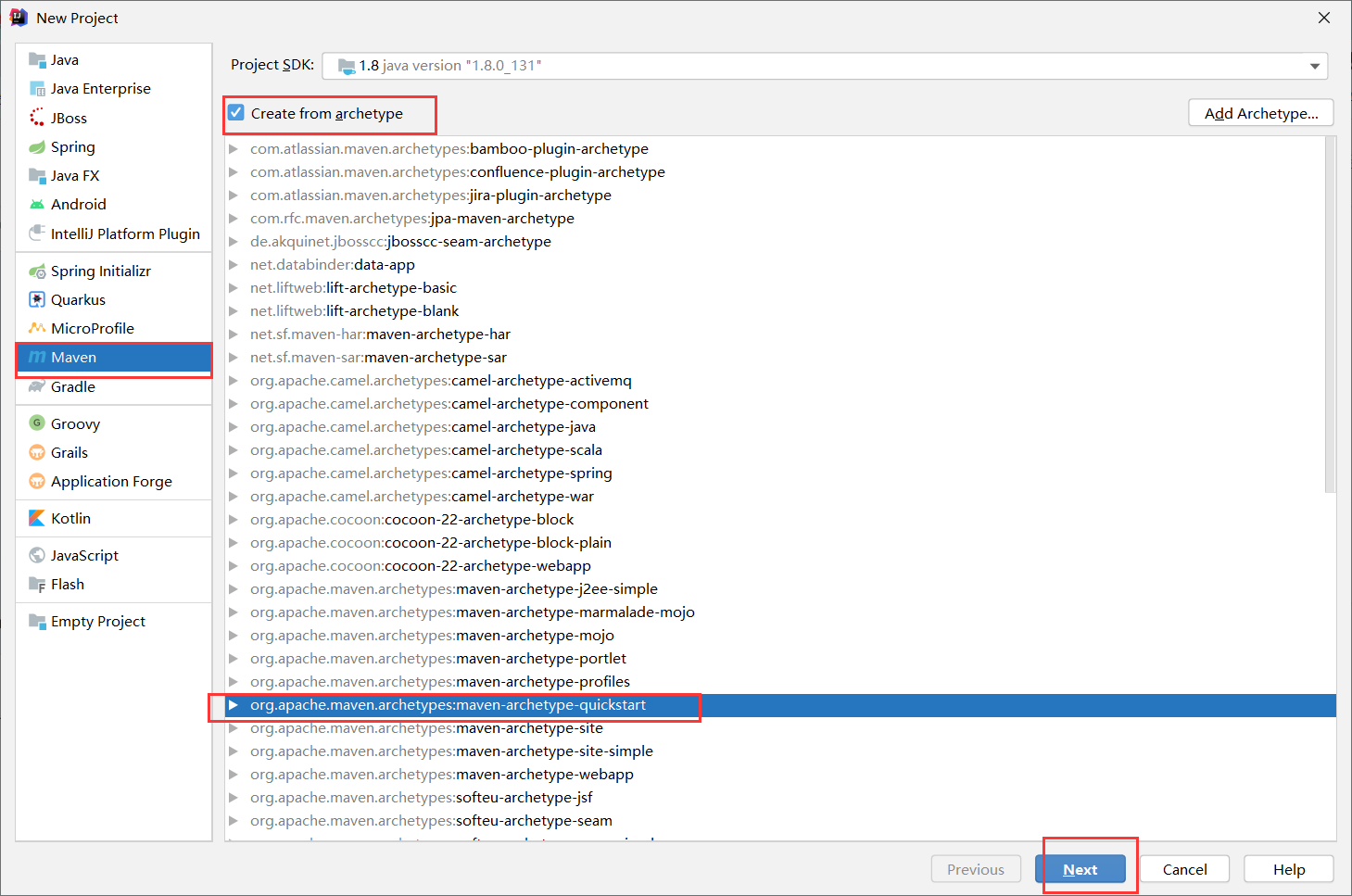Click the Quarkus icon
Screen dimensions: 1352x896
37,300
